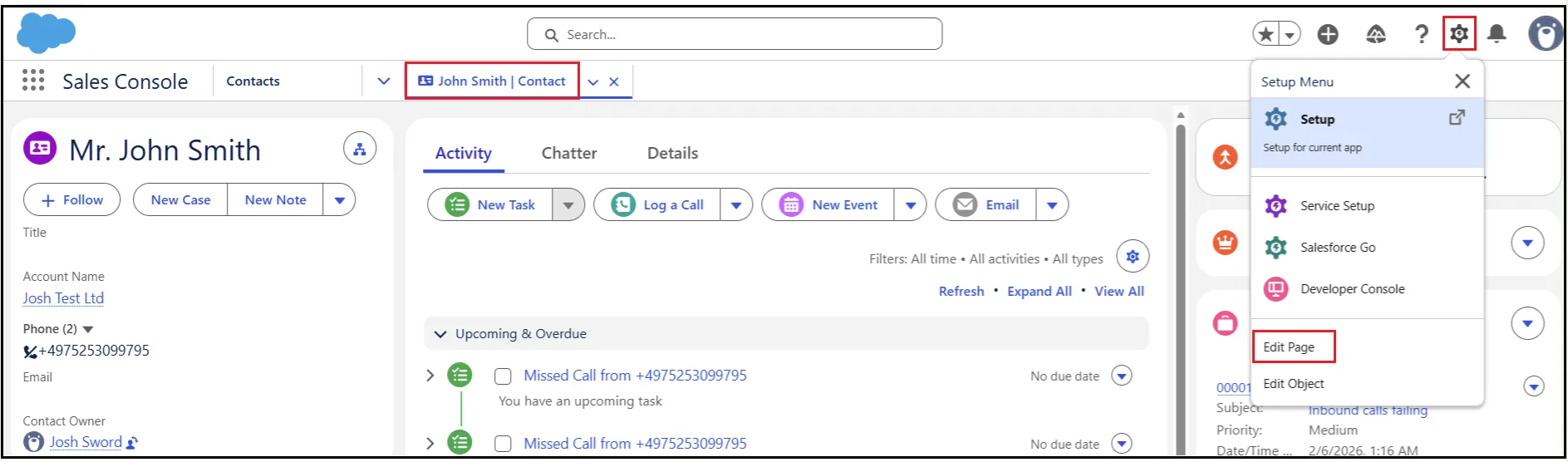Open second Missed Call row action menu
The width and height of the screenshot is (1568, 462).
[1122, 444]
